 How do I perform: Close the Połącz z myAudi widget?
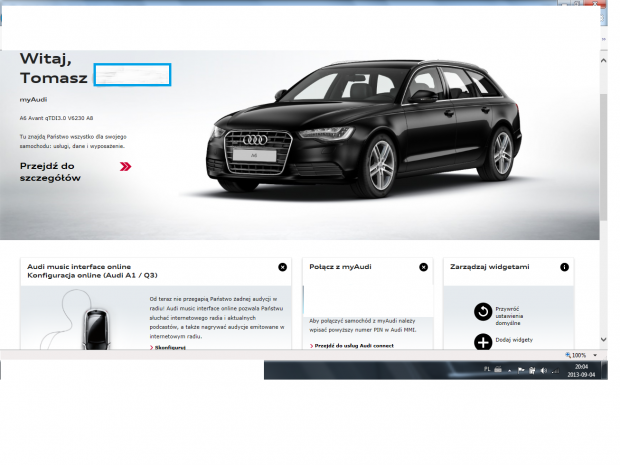(423, 267)
